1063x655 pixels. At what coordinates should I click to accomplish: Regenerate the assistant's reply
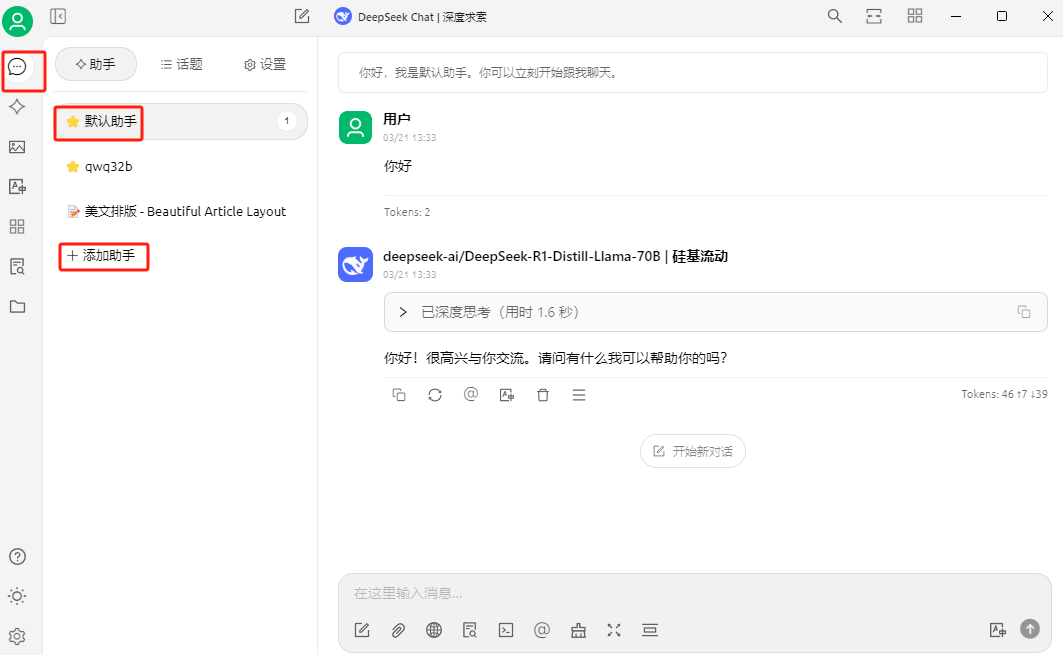435,395
